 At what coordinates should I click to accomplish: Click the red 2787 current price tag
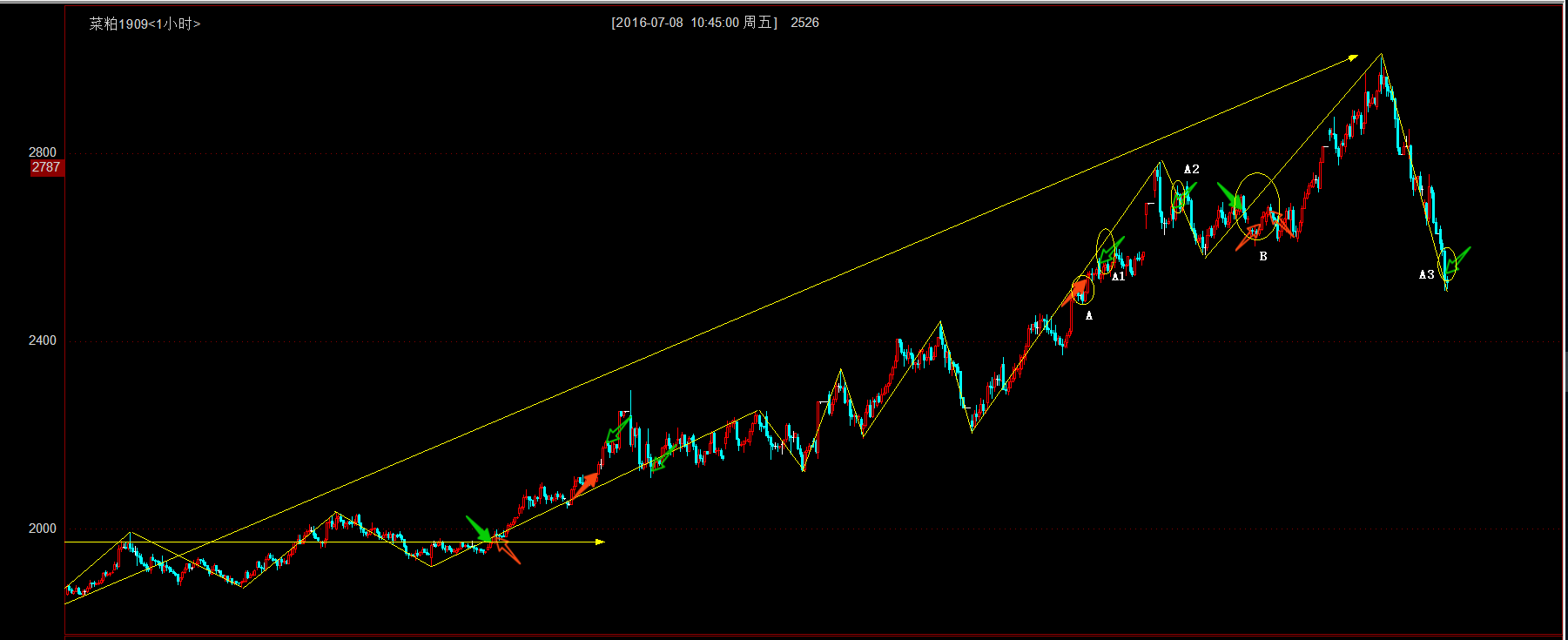pyautogui.click(x=46, y=167)
